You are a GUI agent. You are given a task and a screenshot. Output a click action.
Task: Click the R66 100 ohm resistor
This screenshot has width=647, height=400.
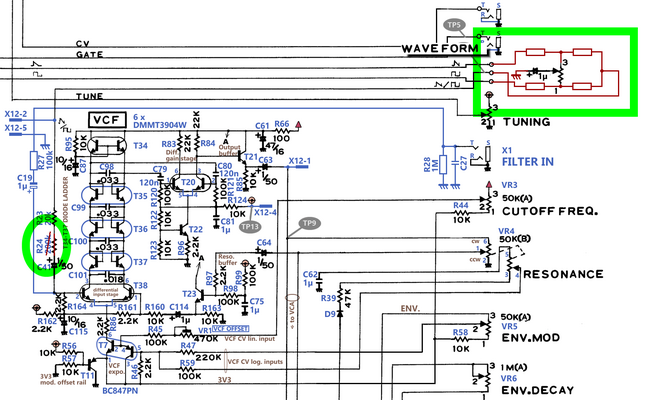point(281,131)
